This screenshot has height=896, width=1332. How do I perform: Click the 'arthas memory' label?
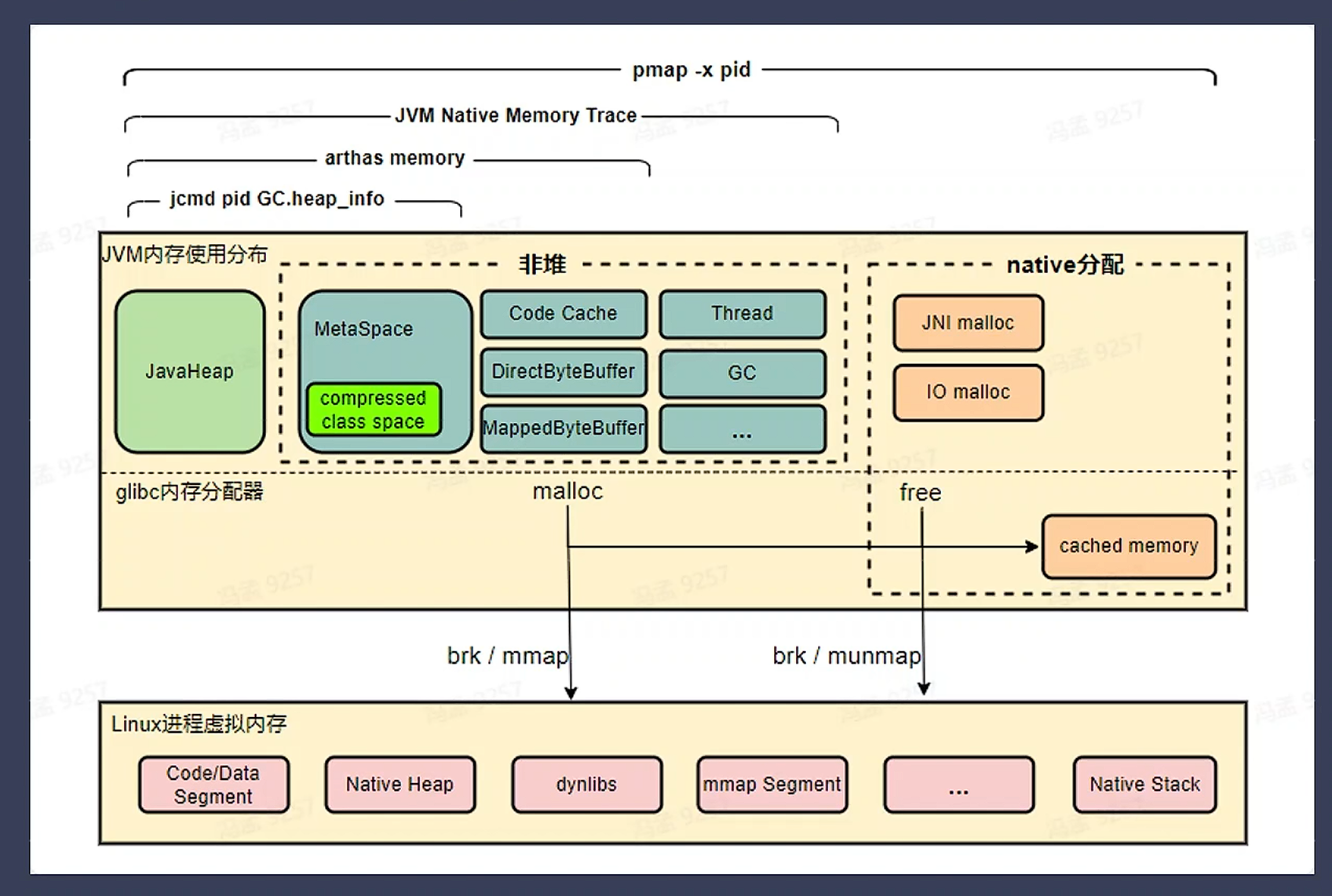tap(395, 158)
